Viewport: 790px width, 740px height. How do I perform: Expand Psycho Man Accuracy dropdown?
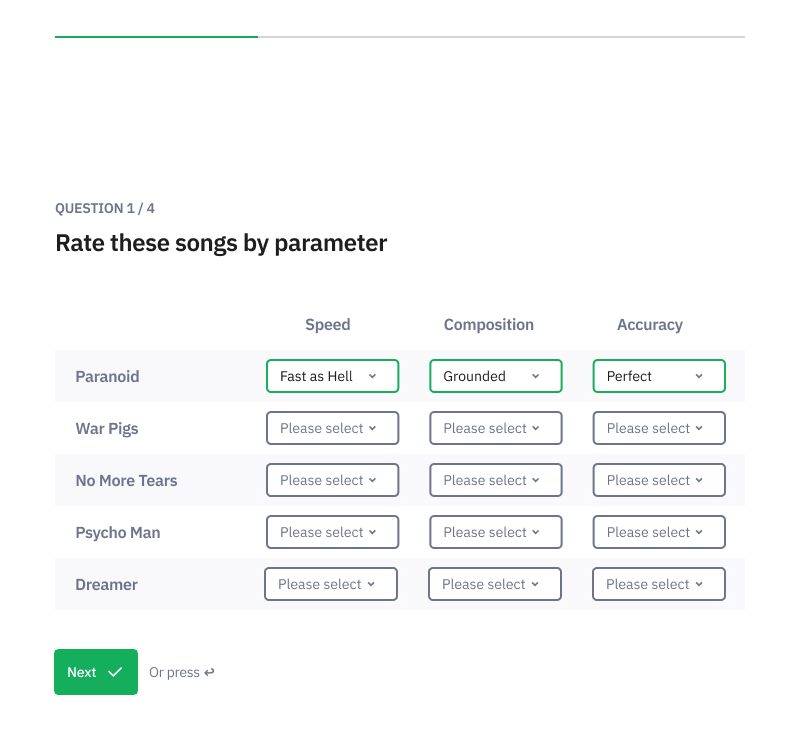coord(659,532)
